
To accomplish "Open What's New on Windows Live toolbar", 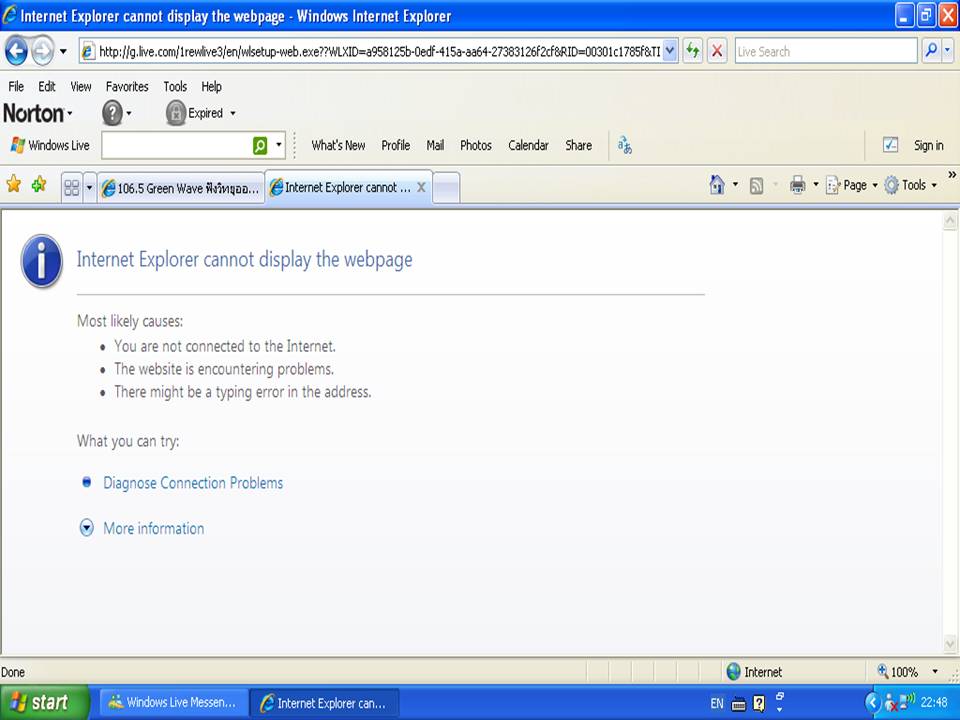I will [338, 145].
